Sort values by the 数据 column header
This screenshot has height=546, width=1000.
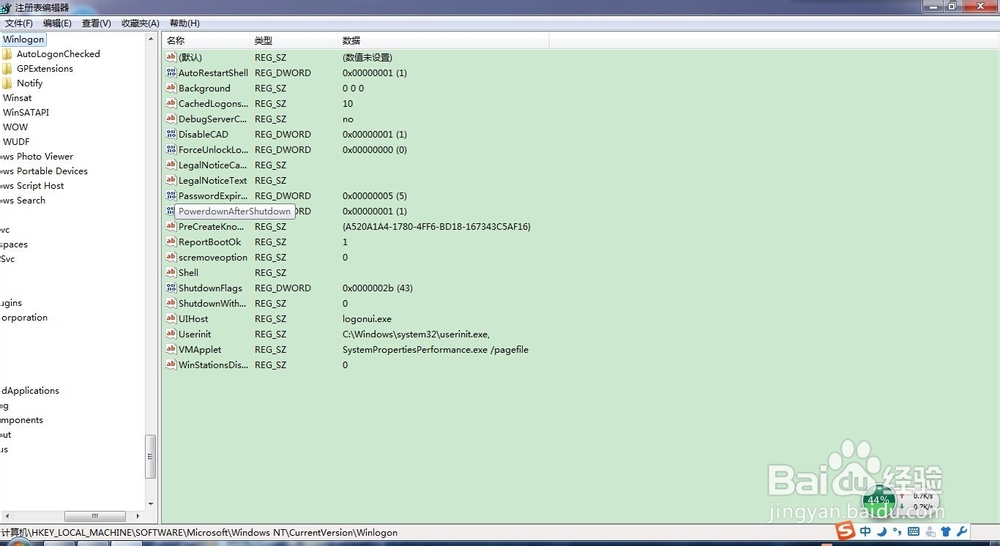[443, 40]
